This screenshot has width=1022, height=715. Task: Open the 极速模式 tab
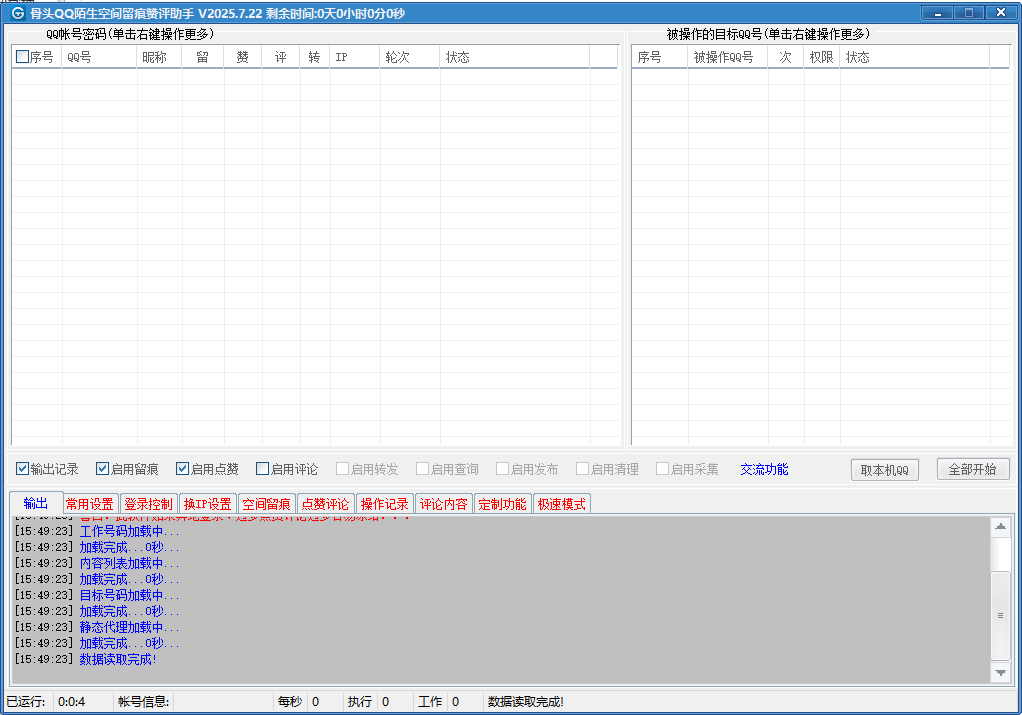pyautogui.click(x=562, y=504)
